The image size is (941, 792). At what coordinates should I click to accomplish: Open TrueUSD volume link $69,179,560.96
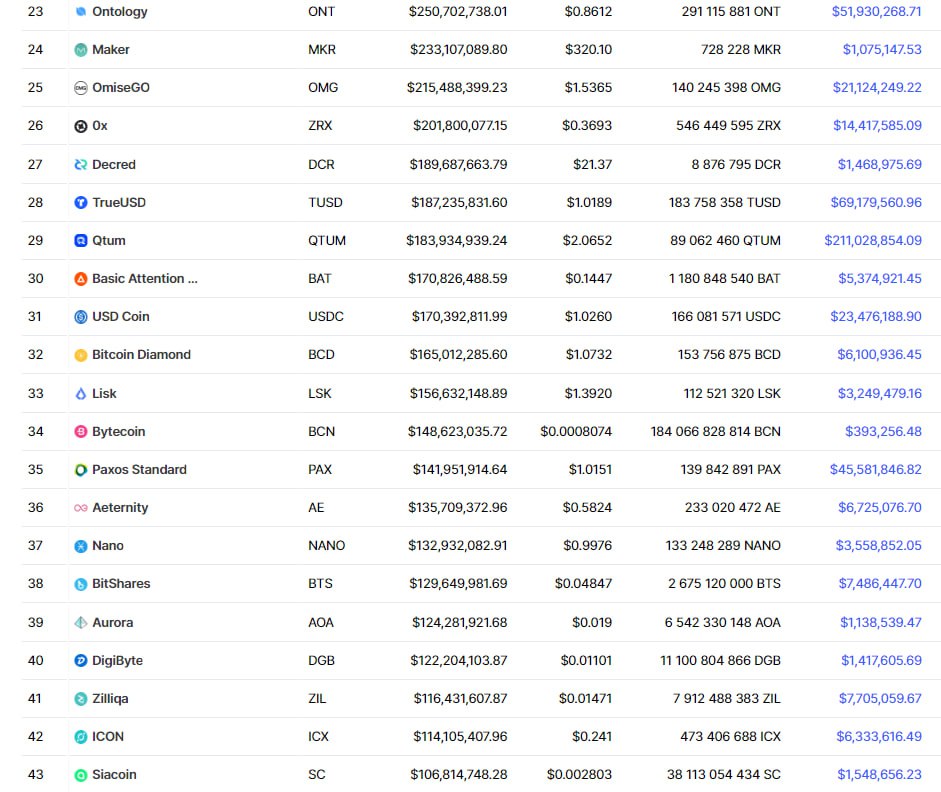click(x=876, y=203)
